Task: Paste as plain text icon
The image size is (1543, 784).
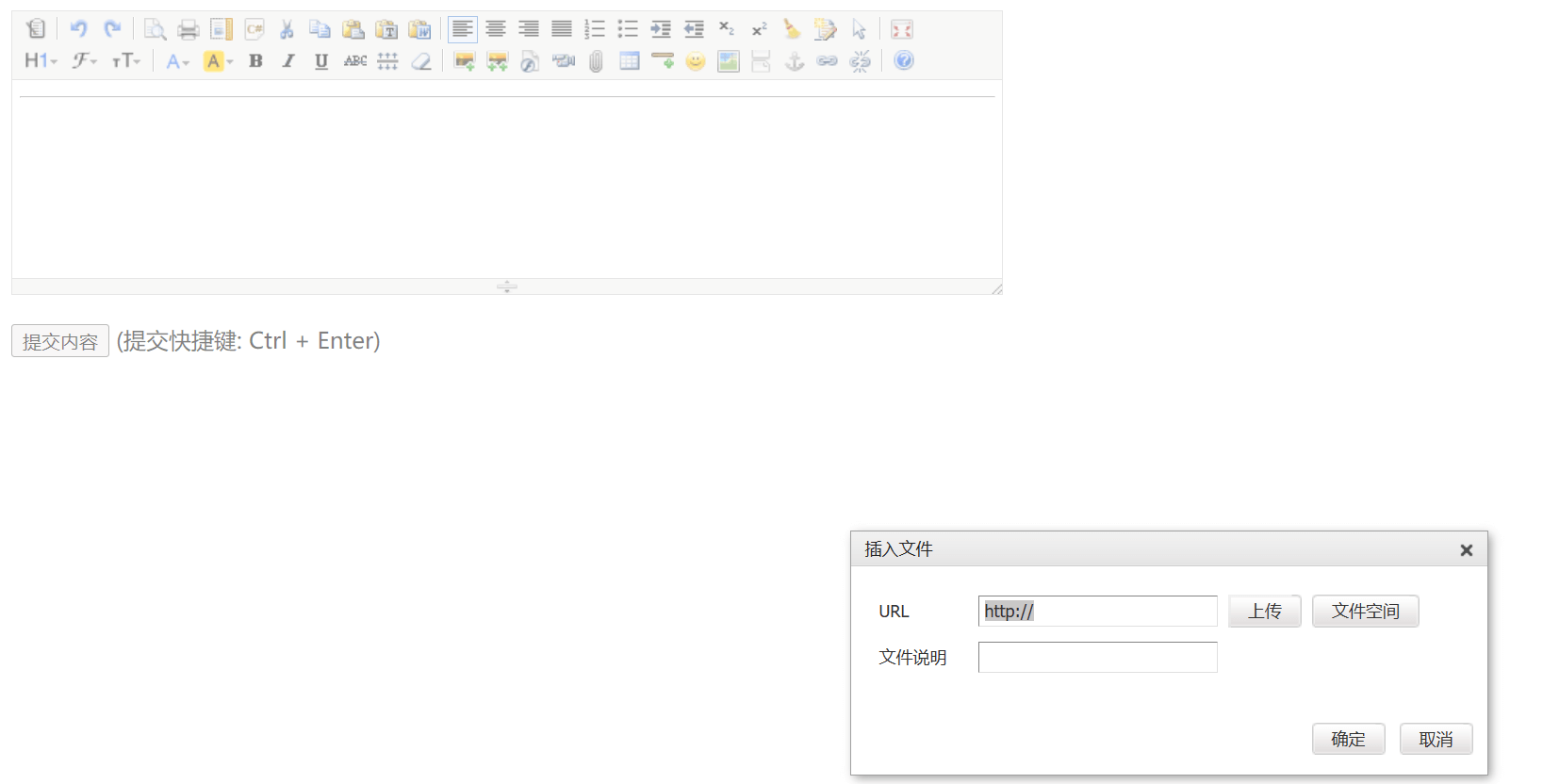Action: [386, 29]
